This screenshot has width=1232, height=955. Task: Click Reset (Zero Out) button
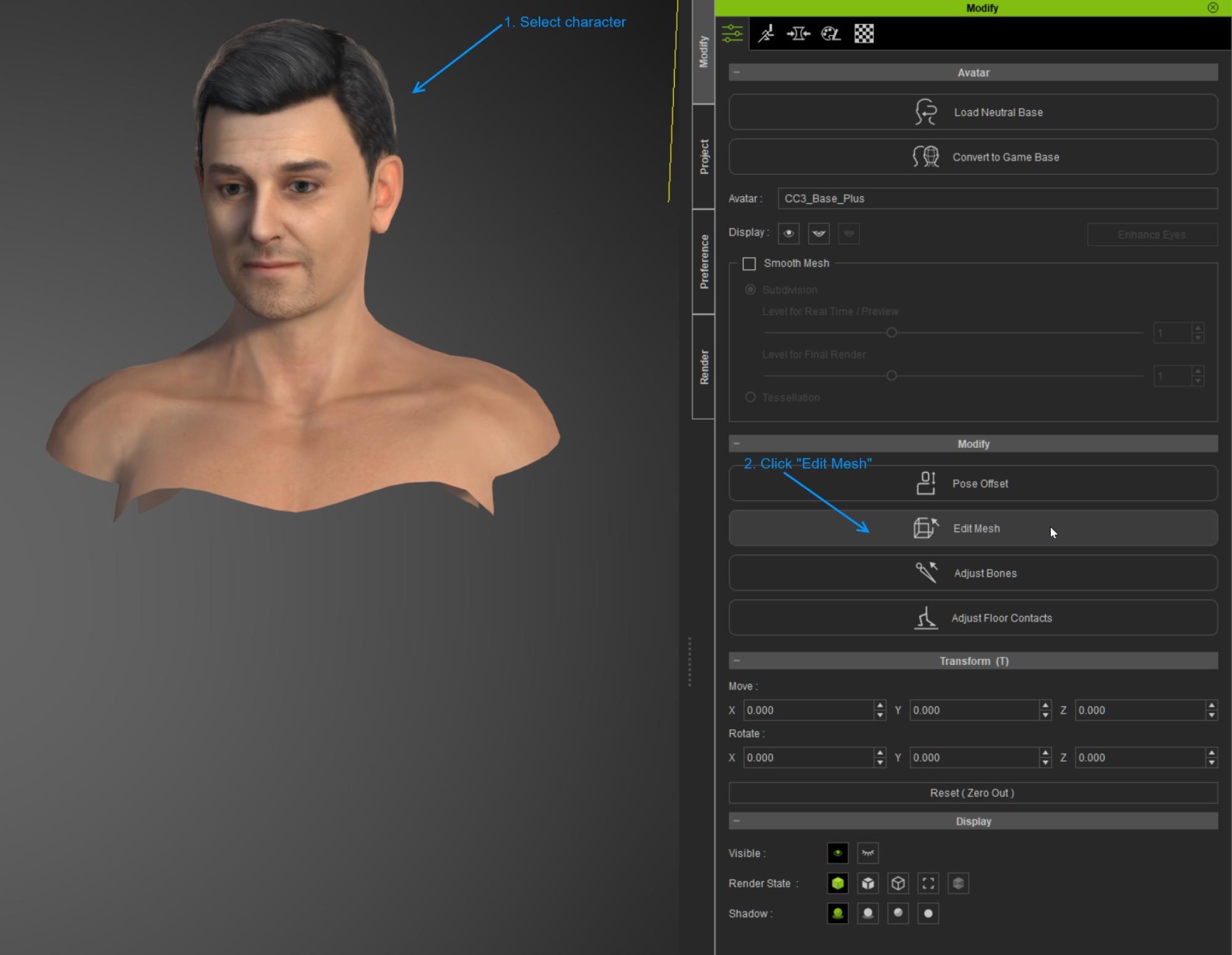tap(973, 793)
